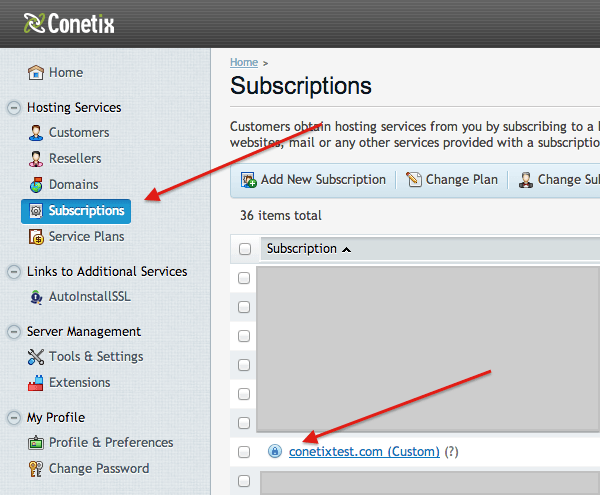This screenshot has height=495, width=600.
Task: Open Profile & Preferences in the sidebar
Action: click(101, 443)
